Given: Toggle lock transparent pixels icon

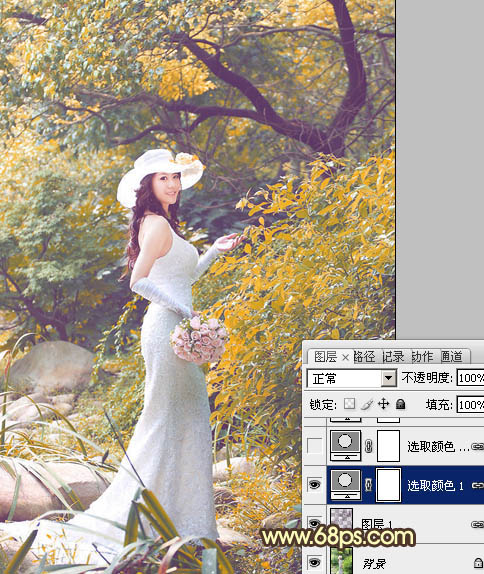Looking at the screenshot, I should tap(349, 404).
